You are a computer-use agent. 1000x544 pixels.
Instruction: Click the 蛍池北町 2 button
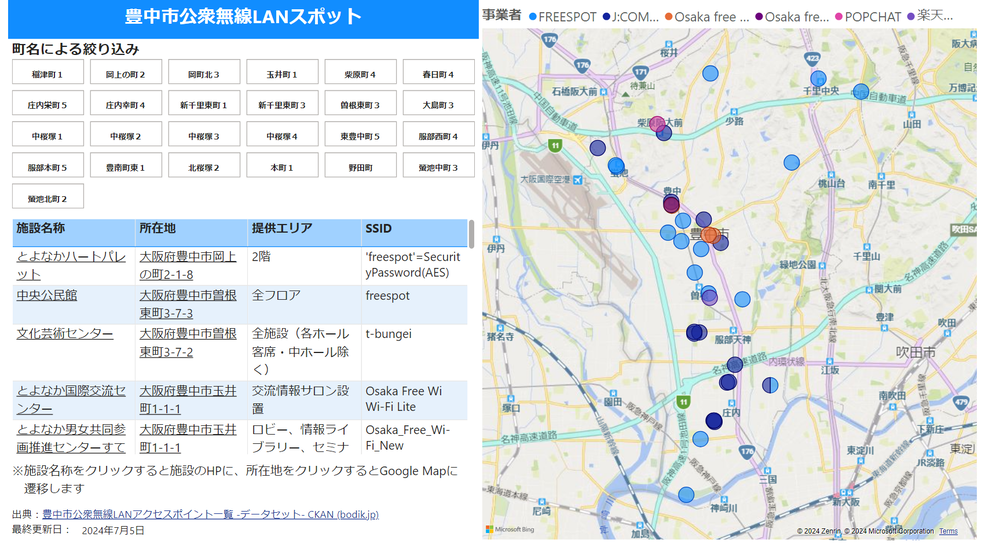coord(48,197)
